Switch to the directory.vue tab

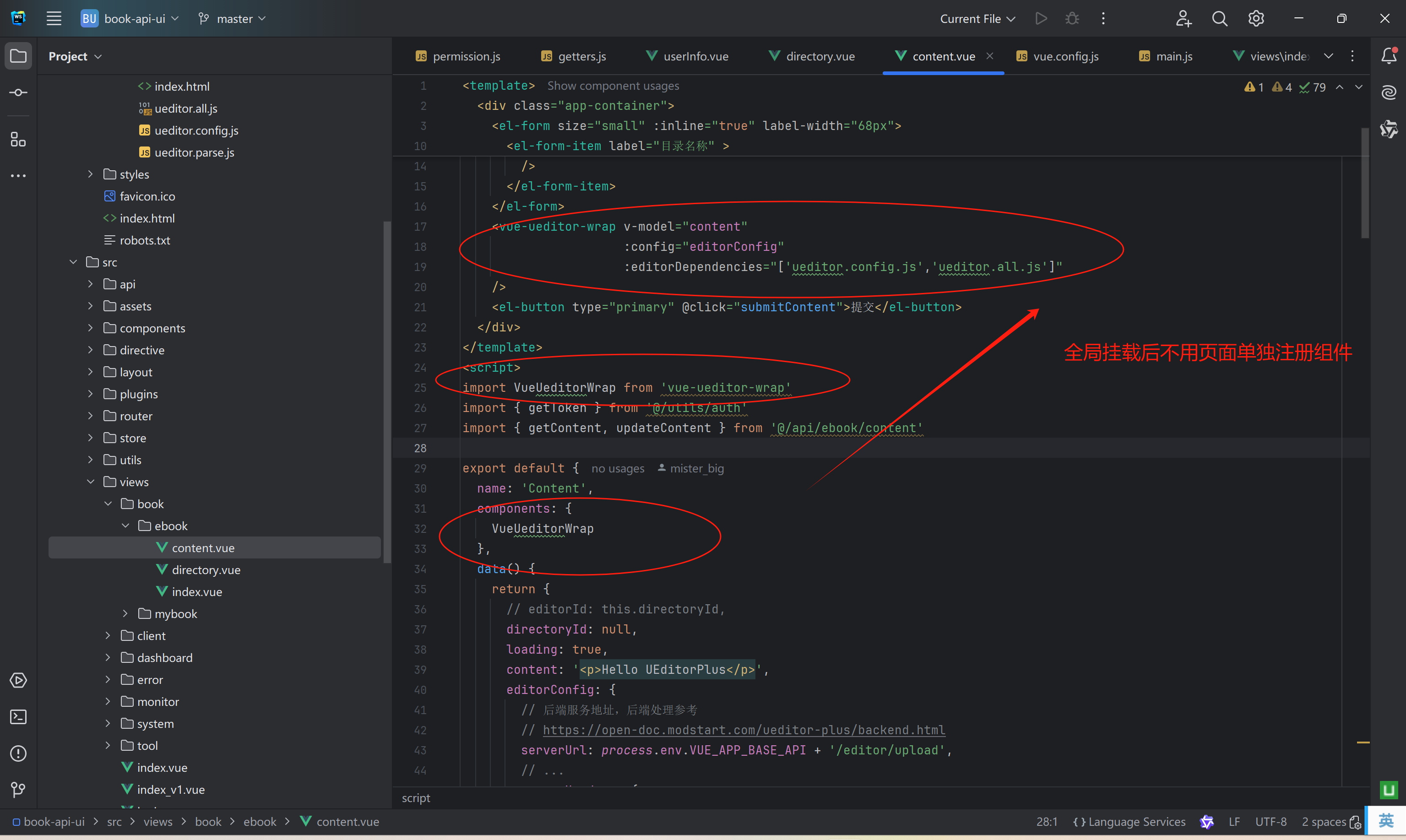click(819, 56)
